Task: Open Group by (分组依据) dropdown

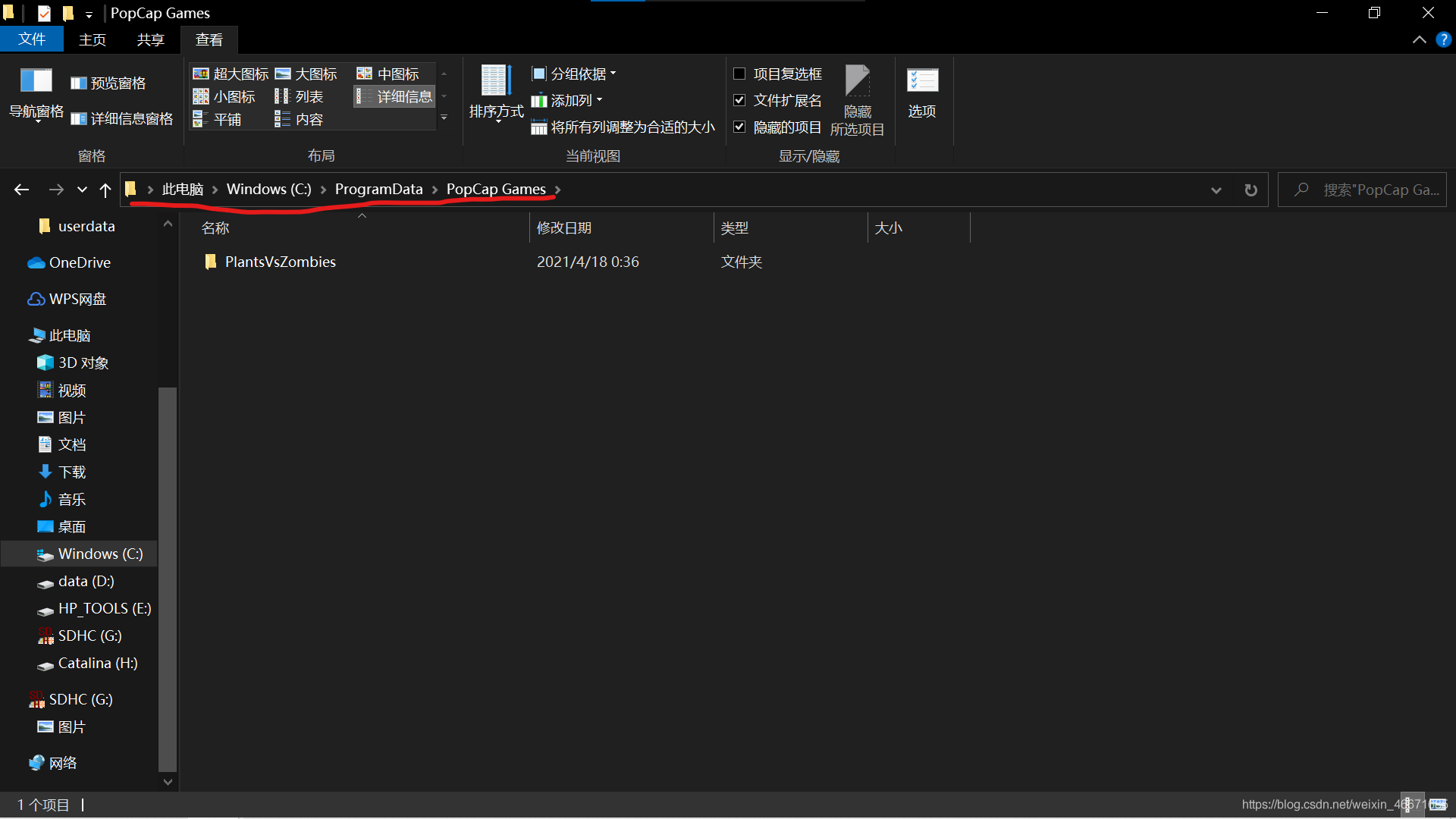Action: (574, 74)
